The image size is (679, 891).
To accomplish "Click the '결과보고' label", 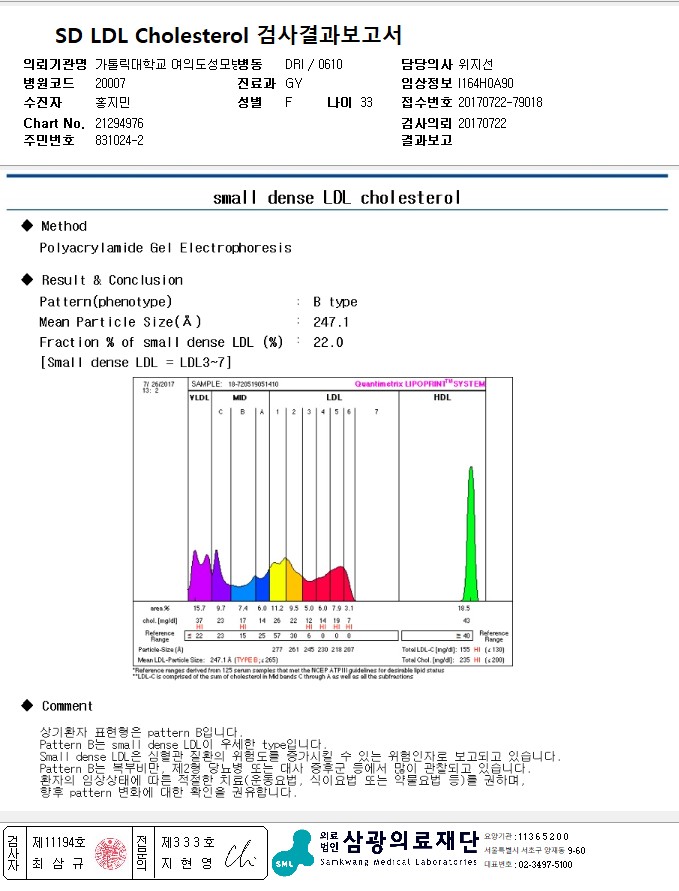I will 427,140.
